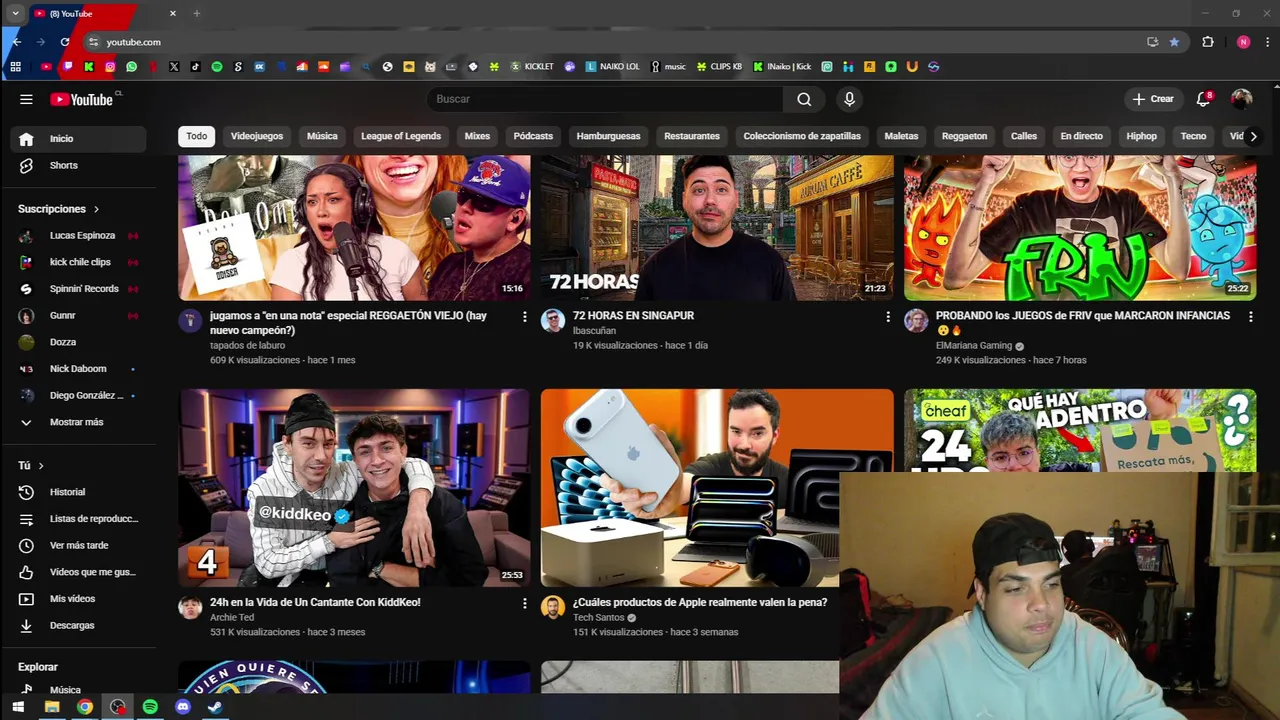1280x720 pixels.
Task: Open options menu for REGGAETÓN VIEJO video
Action: [x=525, y=316]
